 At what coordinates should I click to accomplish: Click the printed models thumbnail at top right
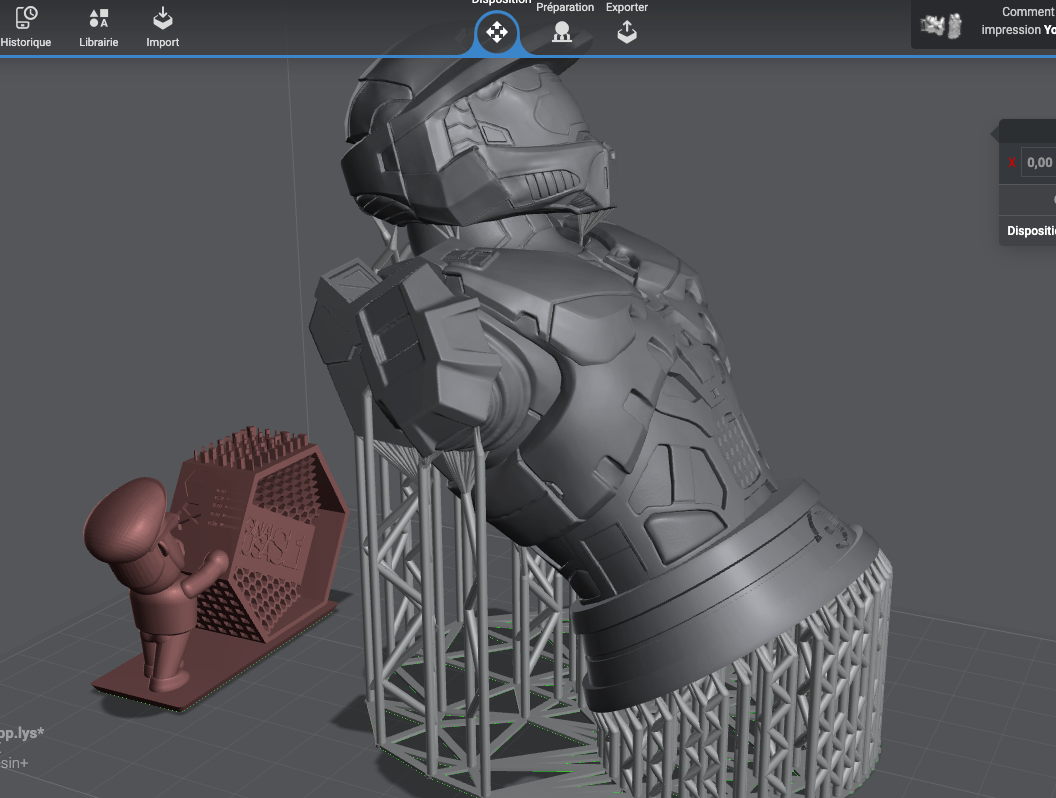(941, 25)
